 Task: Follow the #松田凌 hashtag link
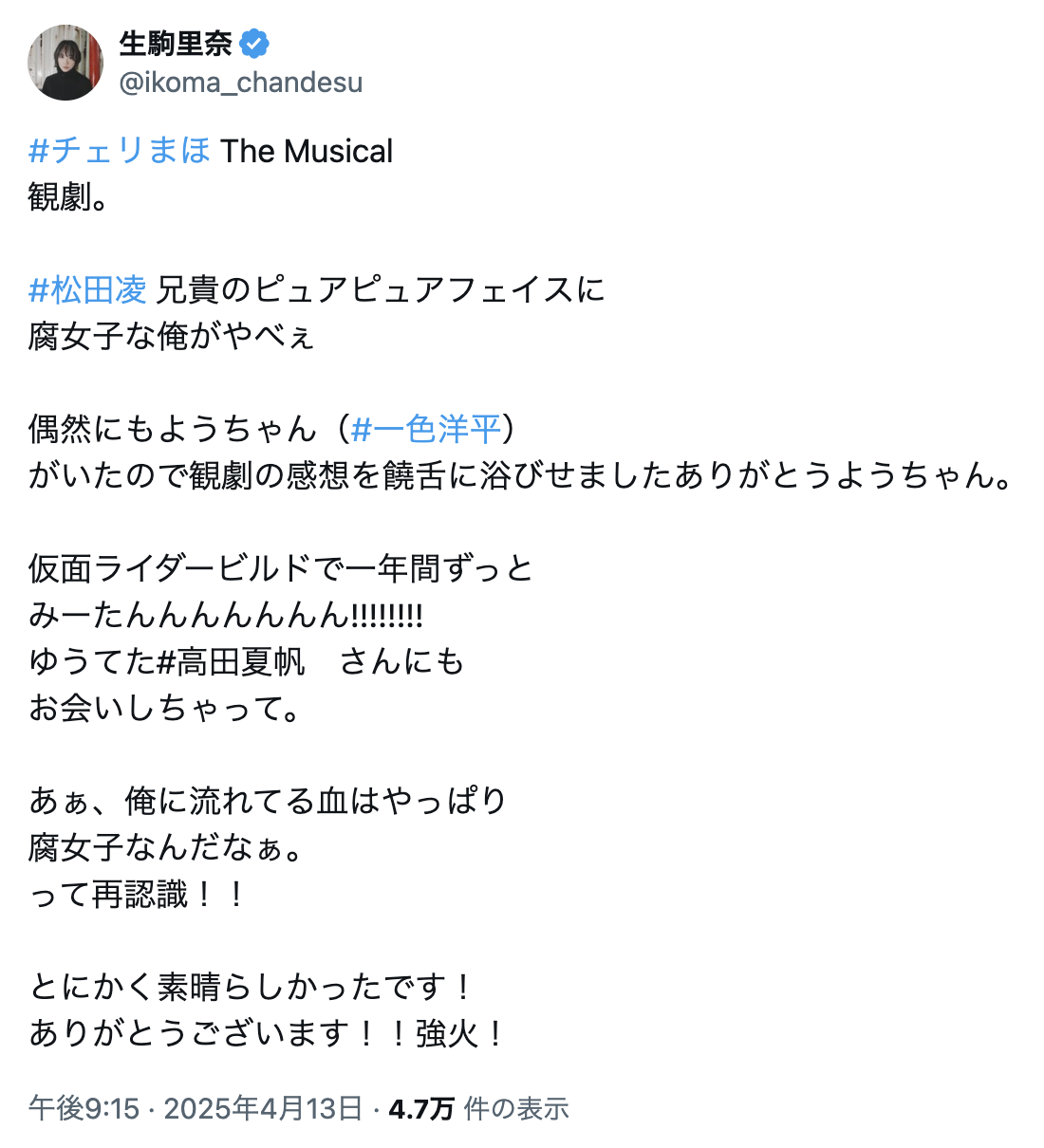coord(87,289)
